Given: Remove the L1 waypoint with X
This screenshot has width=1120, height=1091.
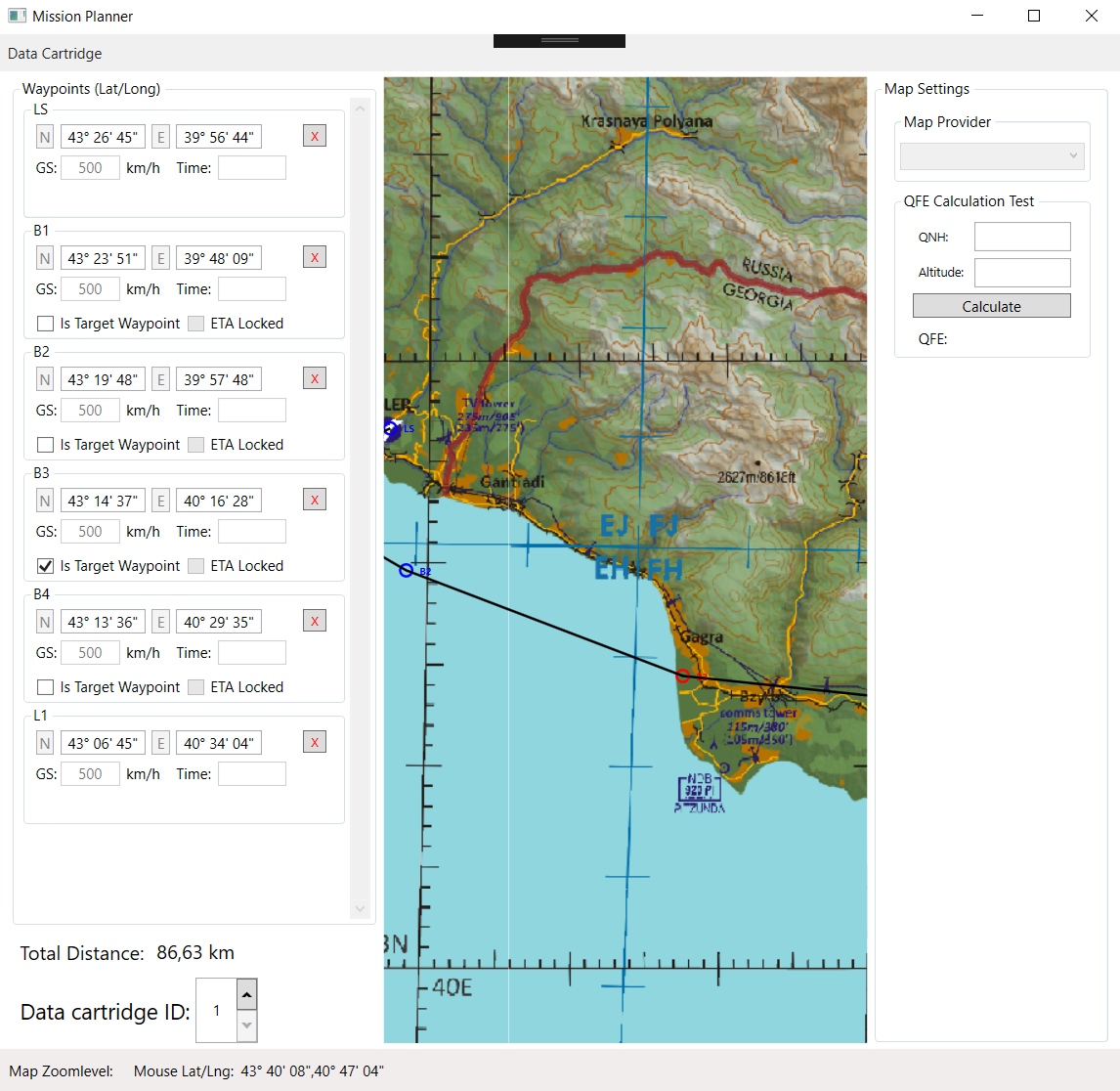Looking at the screenshot, I should pyautogui.click(x=315, y=742).
